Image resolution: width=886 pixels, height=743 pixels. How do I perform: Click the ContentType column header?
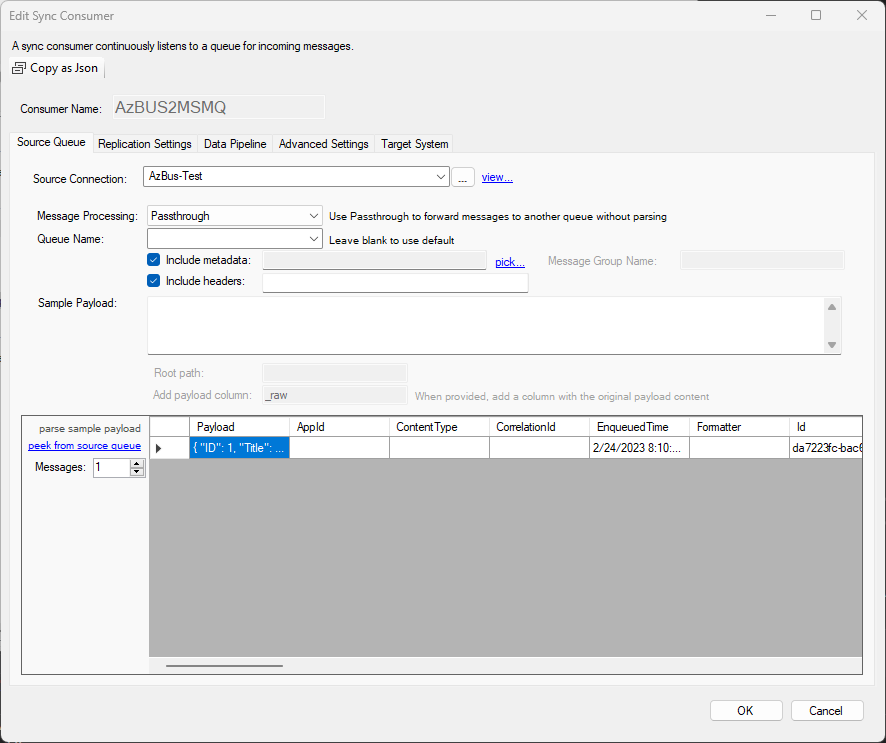(440, 427)
